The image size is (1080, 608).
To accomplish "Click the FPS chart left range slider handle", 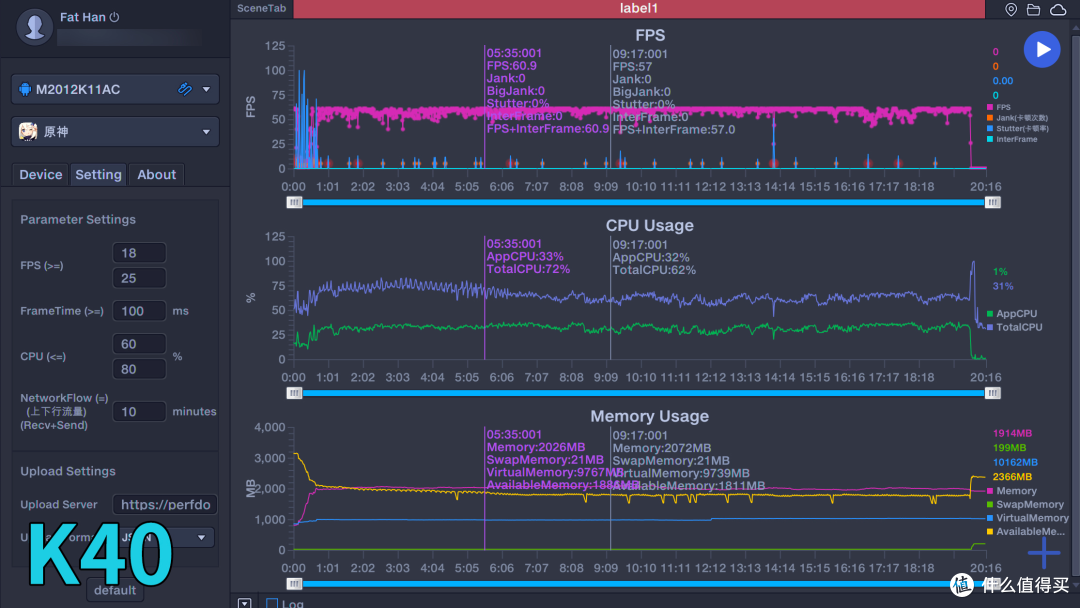I will (x=293, y=201).
